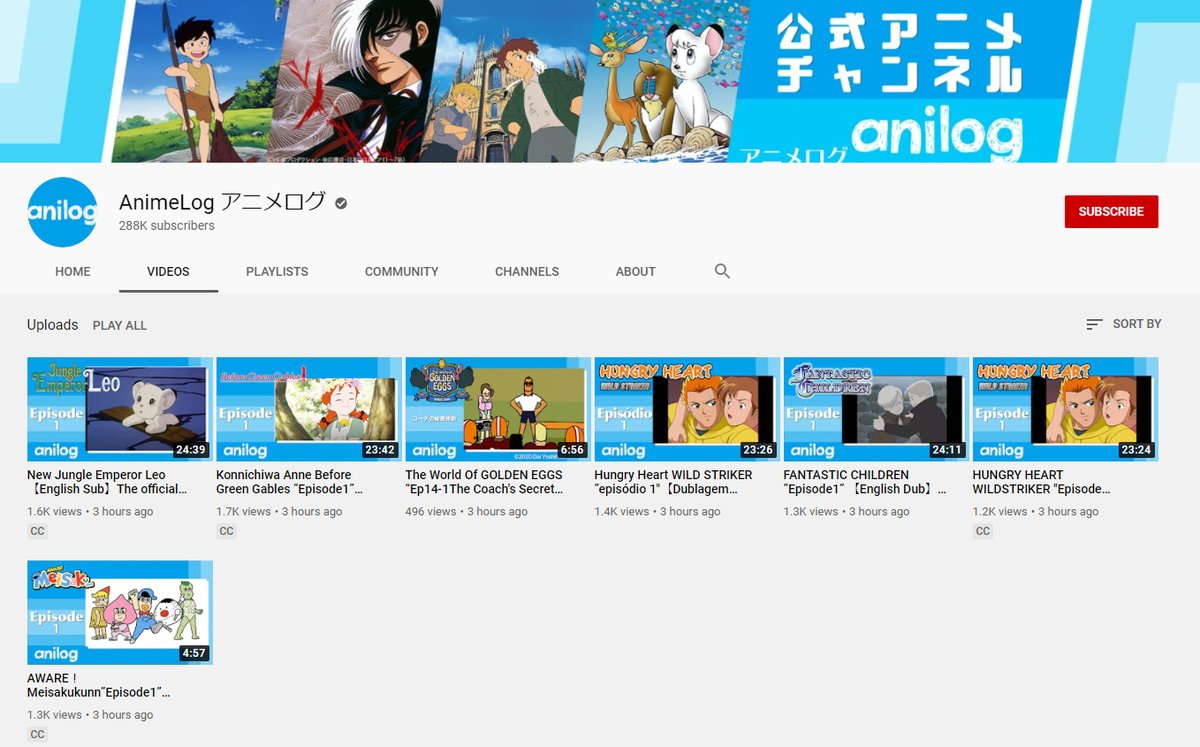Open Hungry Heart WILD STRIKER episódio 1 title
Screen dimensions: 1200x747
(x=673, y=482)
